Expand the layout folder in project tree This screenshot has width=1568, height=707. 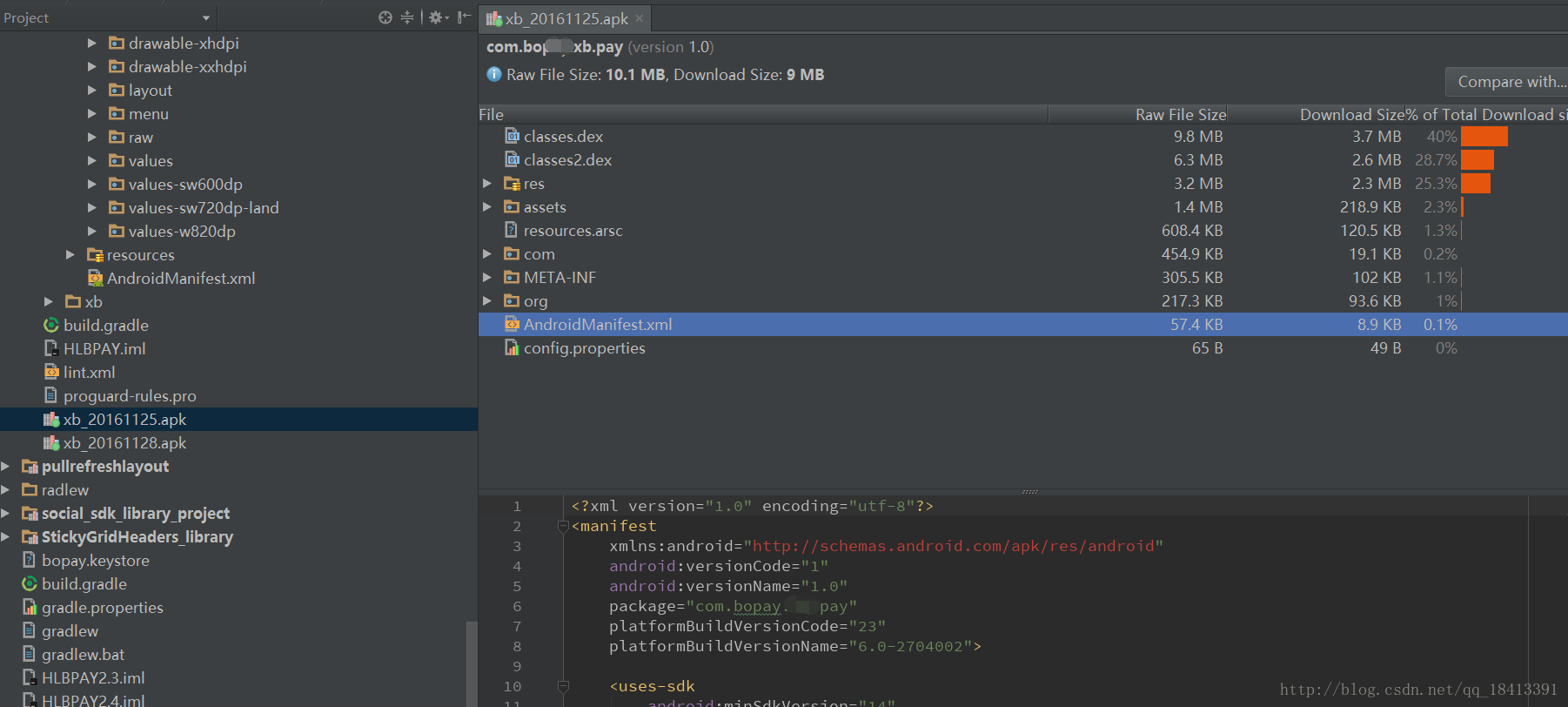click(92, 90)
